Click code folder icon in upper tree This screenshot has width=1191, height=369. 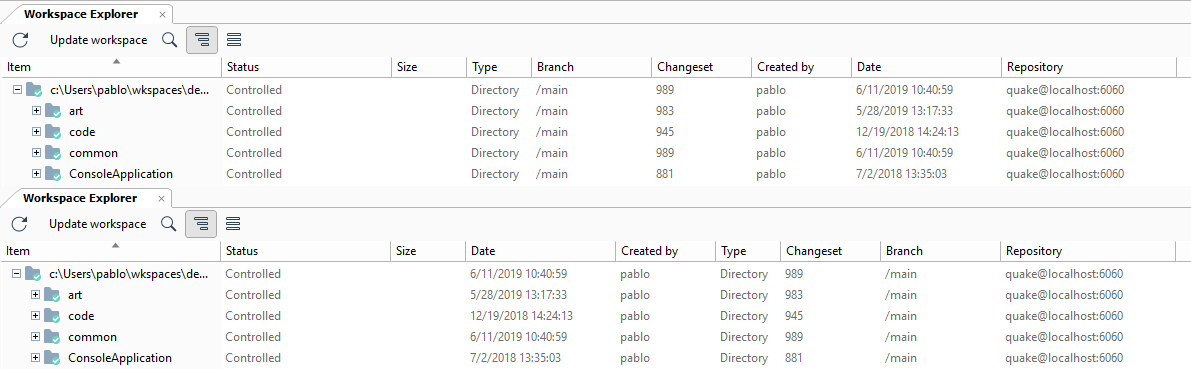point(52,131)
